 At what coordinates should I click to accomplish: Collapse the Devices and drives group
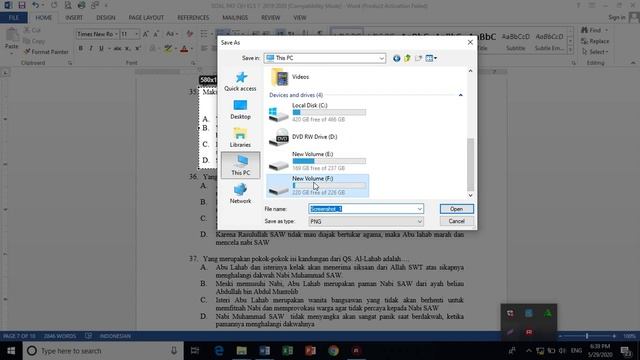click(x=460, y=95)
